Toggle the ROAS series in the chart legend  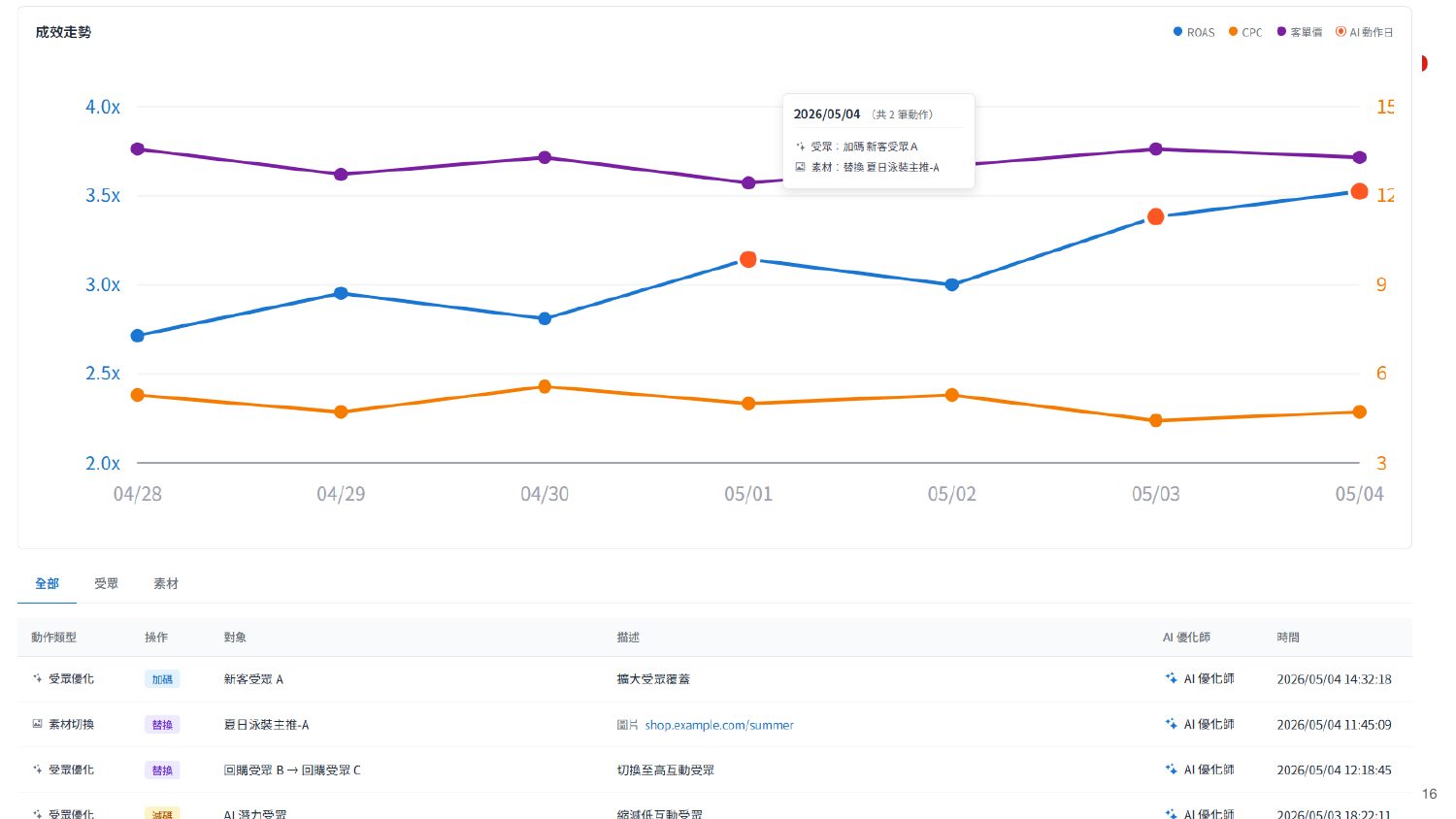[x=1194, y=32]
